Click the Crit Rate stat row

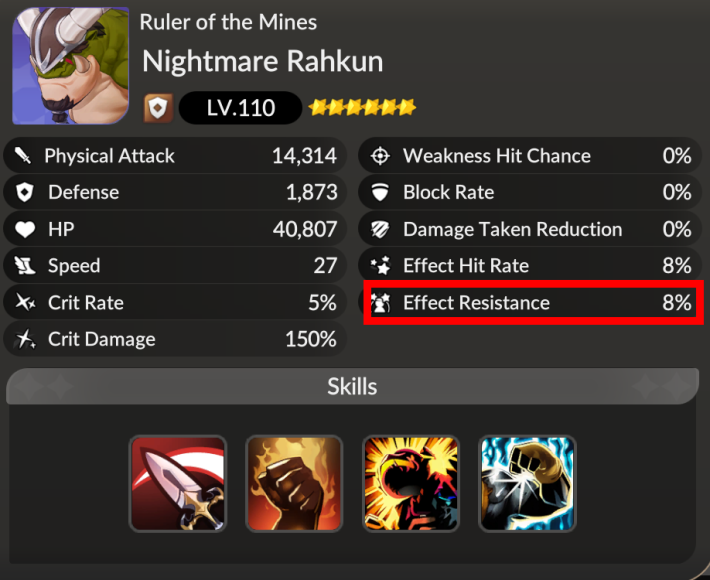pos(175,302)
